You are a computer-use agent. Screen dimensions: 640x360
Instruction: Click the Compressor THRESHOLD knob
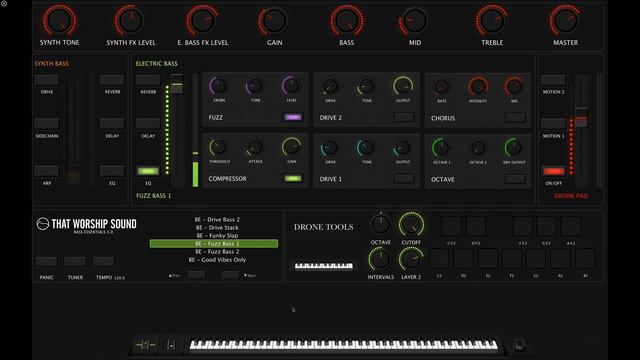pos(219,147)
